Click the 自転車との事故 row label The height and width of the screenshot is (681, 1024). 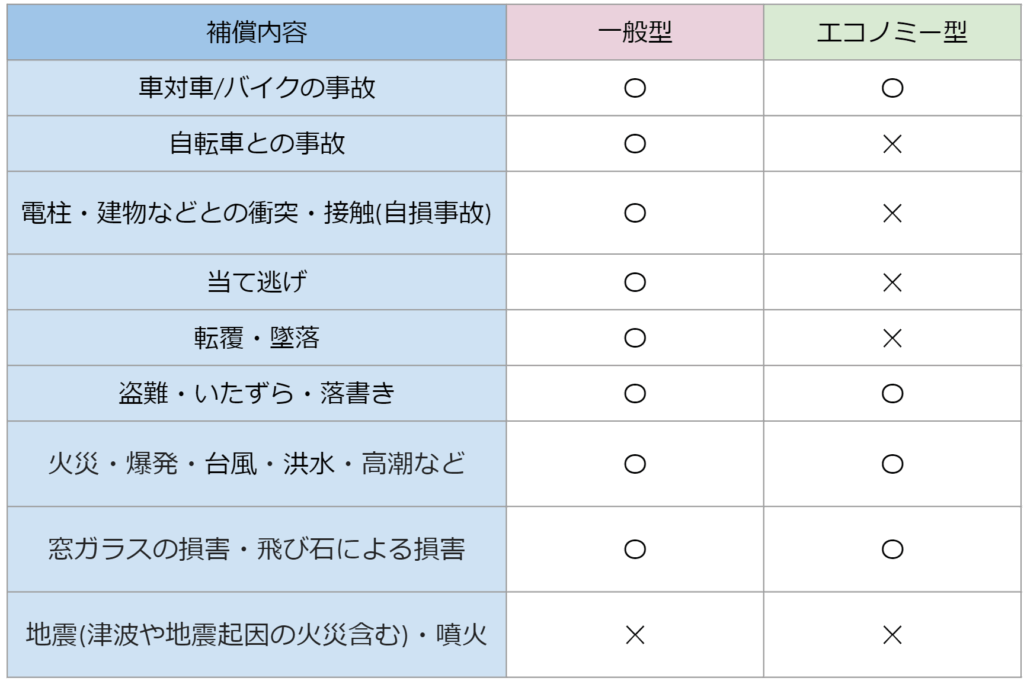point(257,144)
